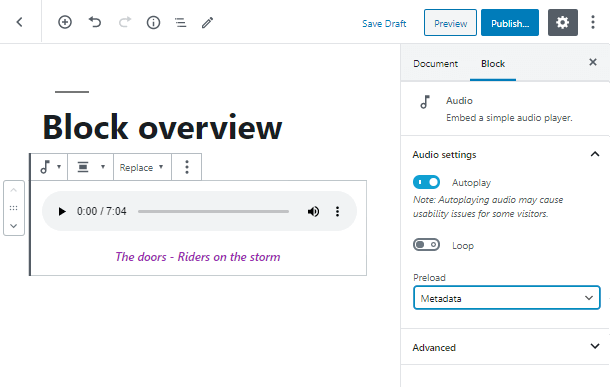Go back using the left chevron

(19, 22)
